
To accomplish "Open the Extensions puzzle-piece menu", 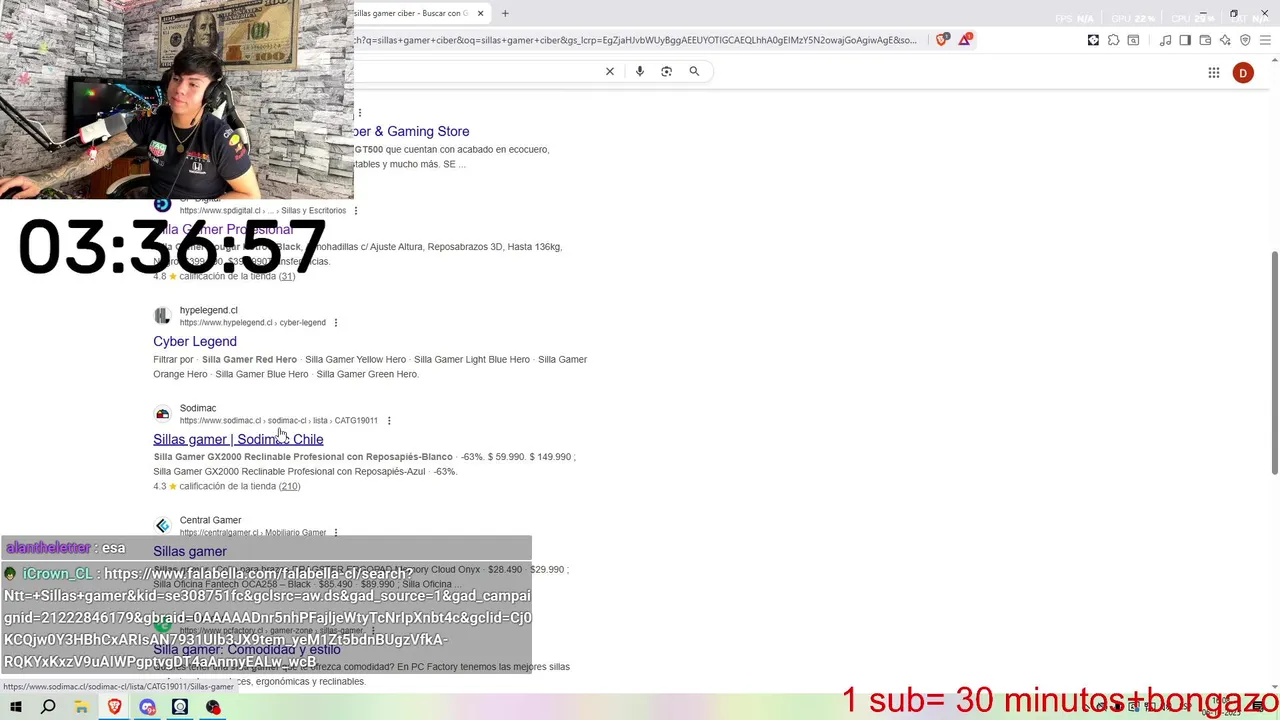I will pos(1113,40).
